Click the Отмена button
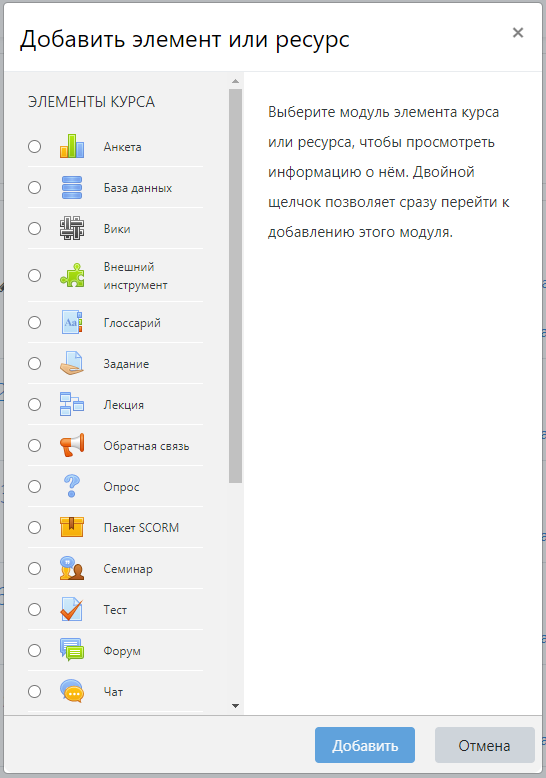 point(484,745)
